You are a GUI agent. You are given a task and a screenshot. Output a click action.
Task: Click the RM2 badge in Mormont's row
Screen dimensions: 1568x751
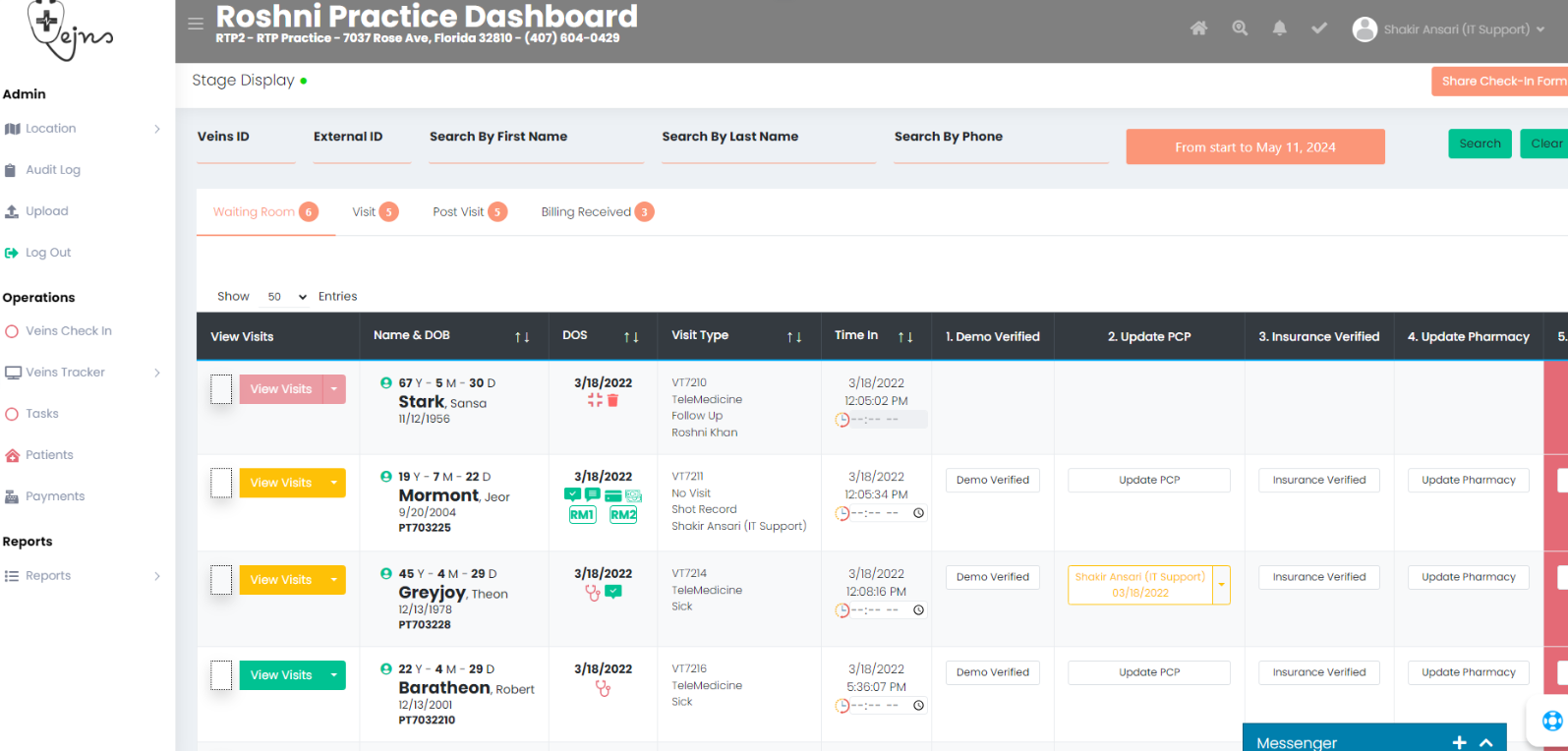[x=623, y=515]
